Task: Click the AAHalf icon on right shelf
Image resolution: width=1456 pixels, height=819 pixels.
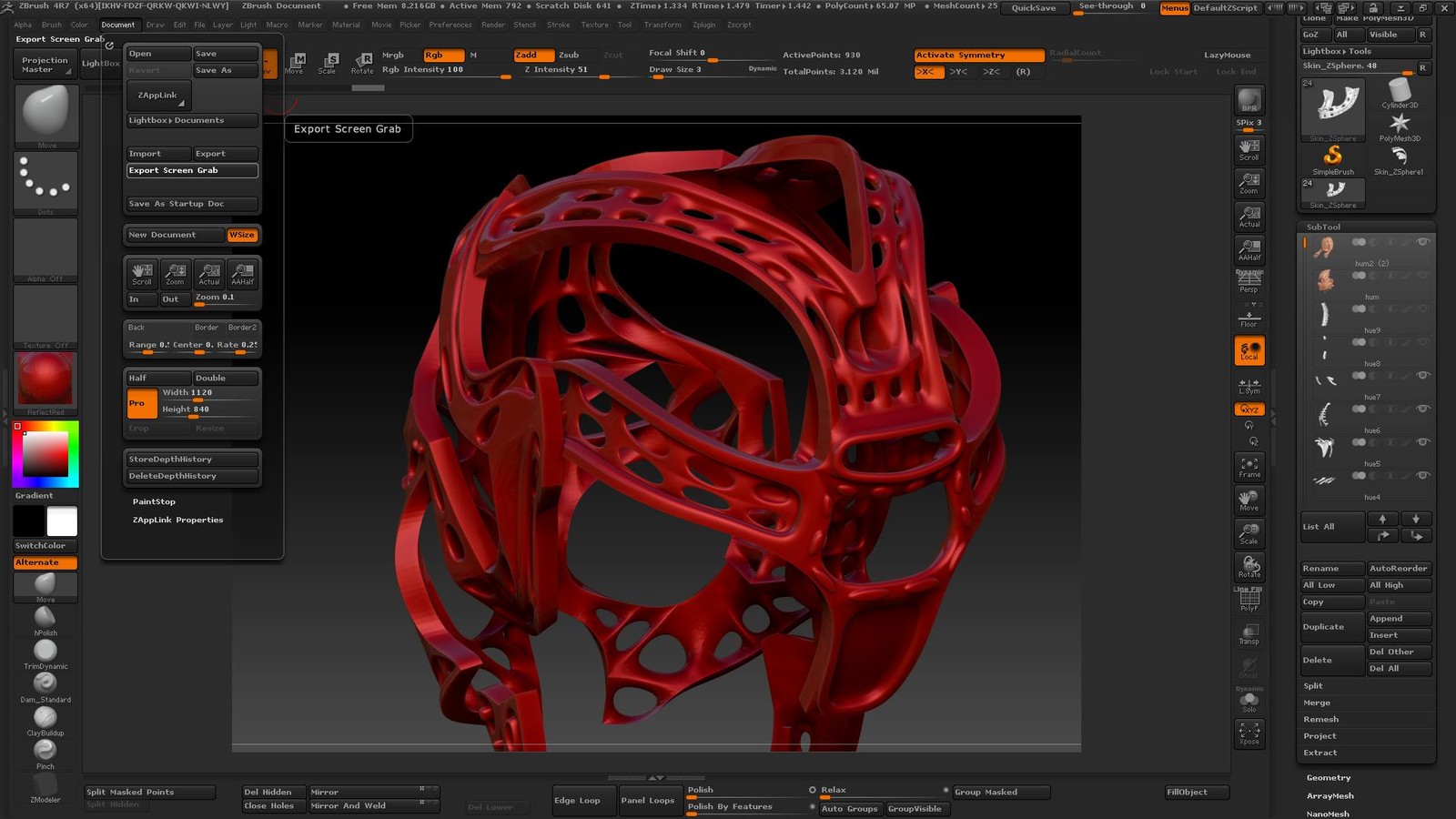Action: (1249, 249)
